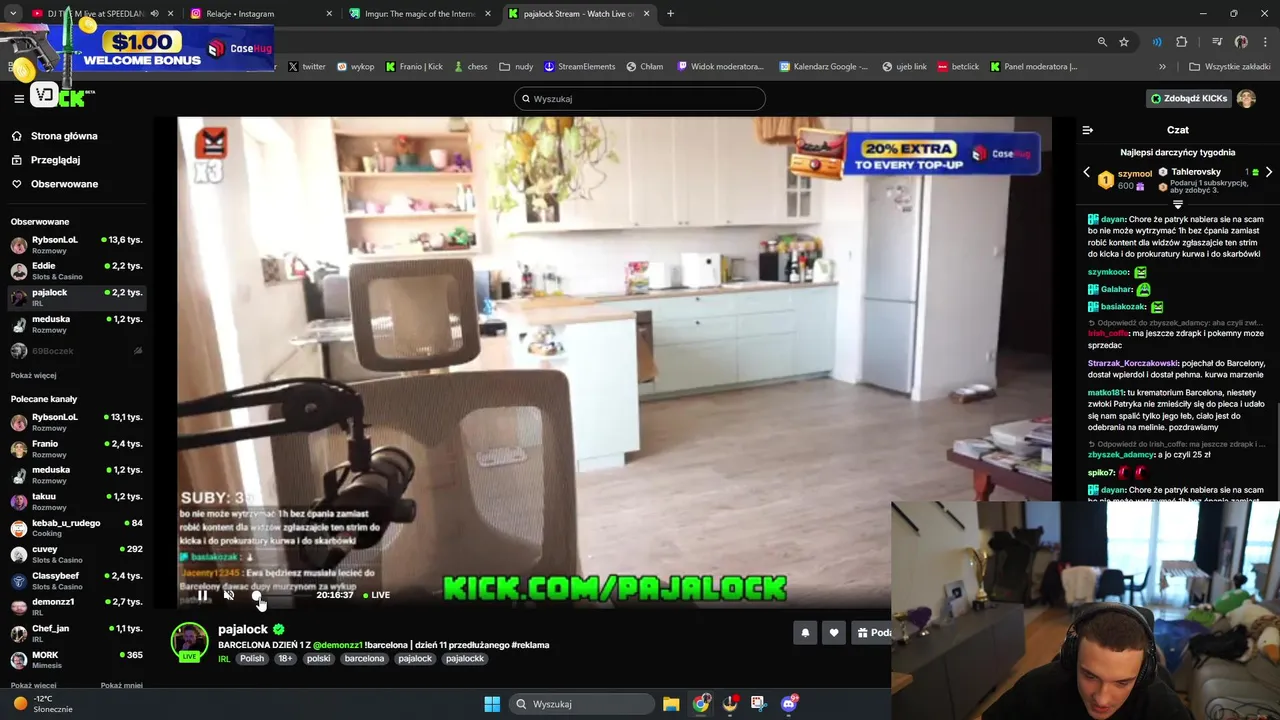Select the barcelona tag
This screenshot has width=1280, height=720.
(x=365, y=659)
